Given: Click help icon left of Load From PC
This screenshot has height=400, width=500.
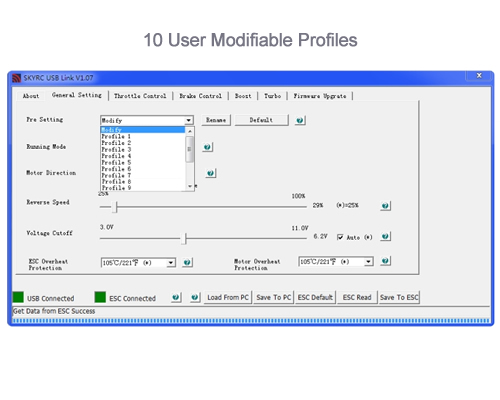Looking at the screenshot, I should (x=195, y=297).
